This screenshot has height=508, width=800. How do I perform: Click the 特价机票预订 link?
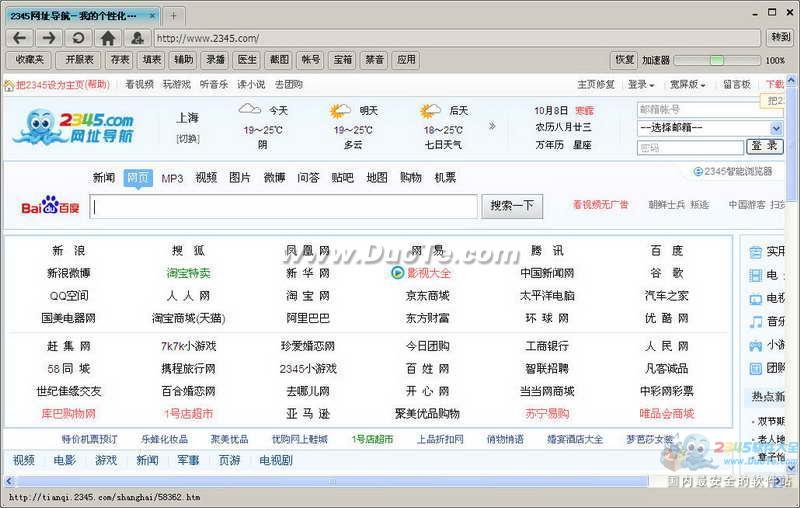coord(90,439)
